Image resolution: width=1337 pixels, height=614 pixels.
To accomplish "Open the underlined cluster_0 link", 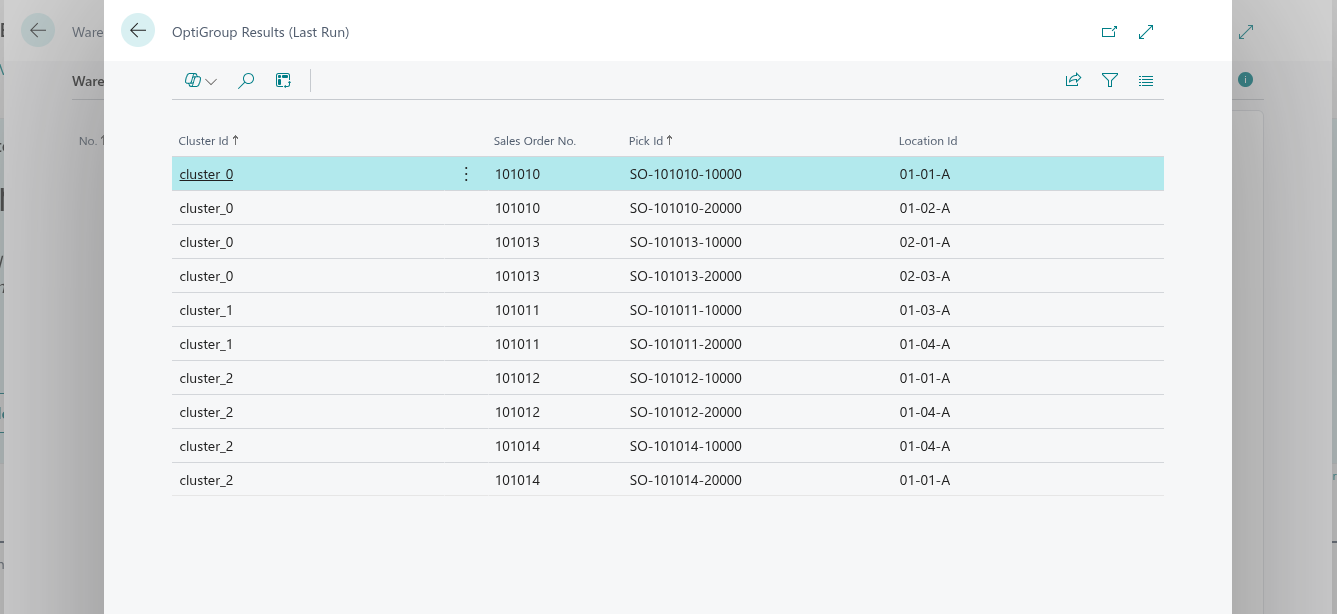I will click(206, 174).
